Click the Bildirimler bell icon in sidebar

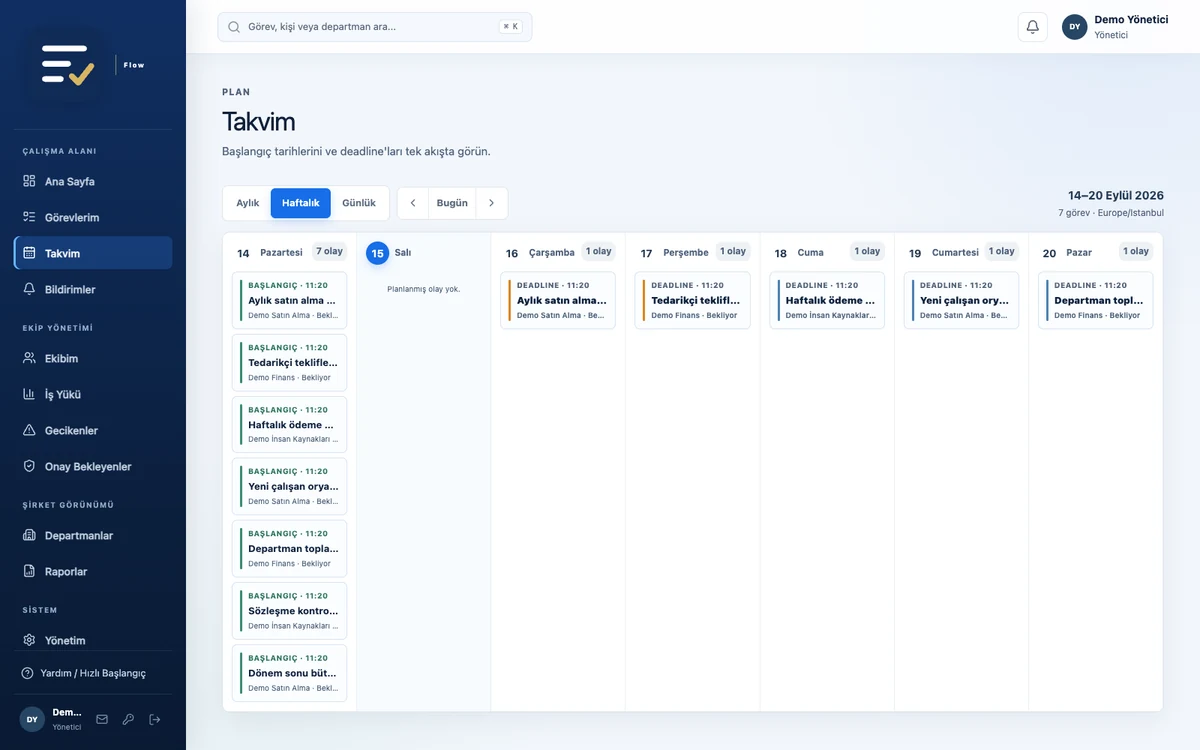(x=29, y=289)
